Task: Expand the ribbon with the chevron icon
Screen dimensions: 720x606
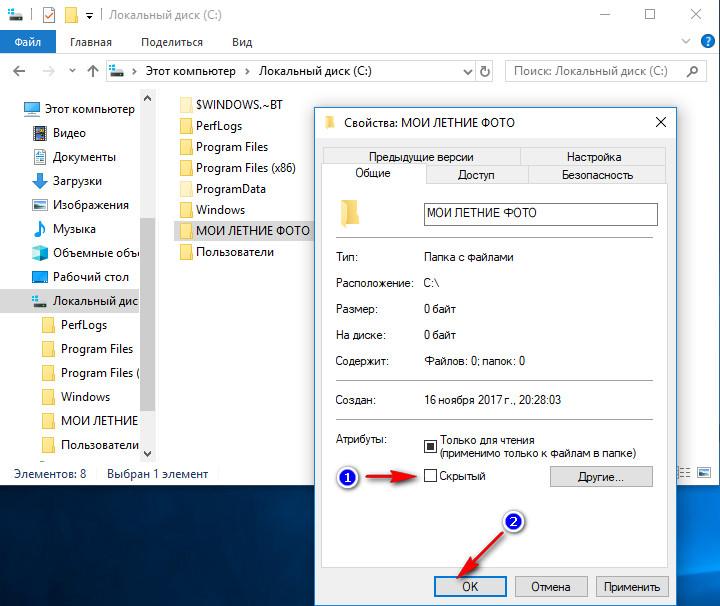Action: pos(686,41)
